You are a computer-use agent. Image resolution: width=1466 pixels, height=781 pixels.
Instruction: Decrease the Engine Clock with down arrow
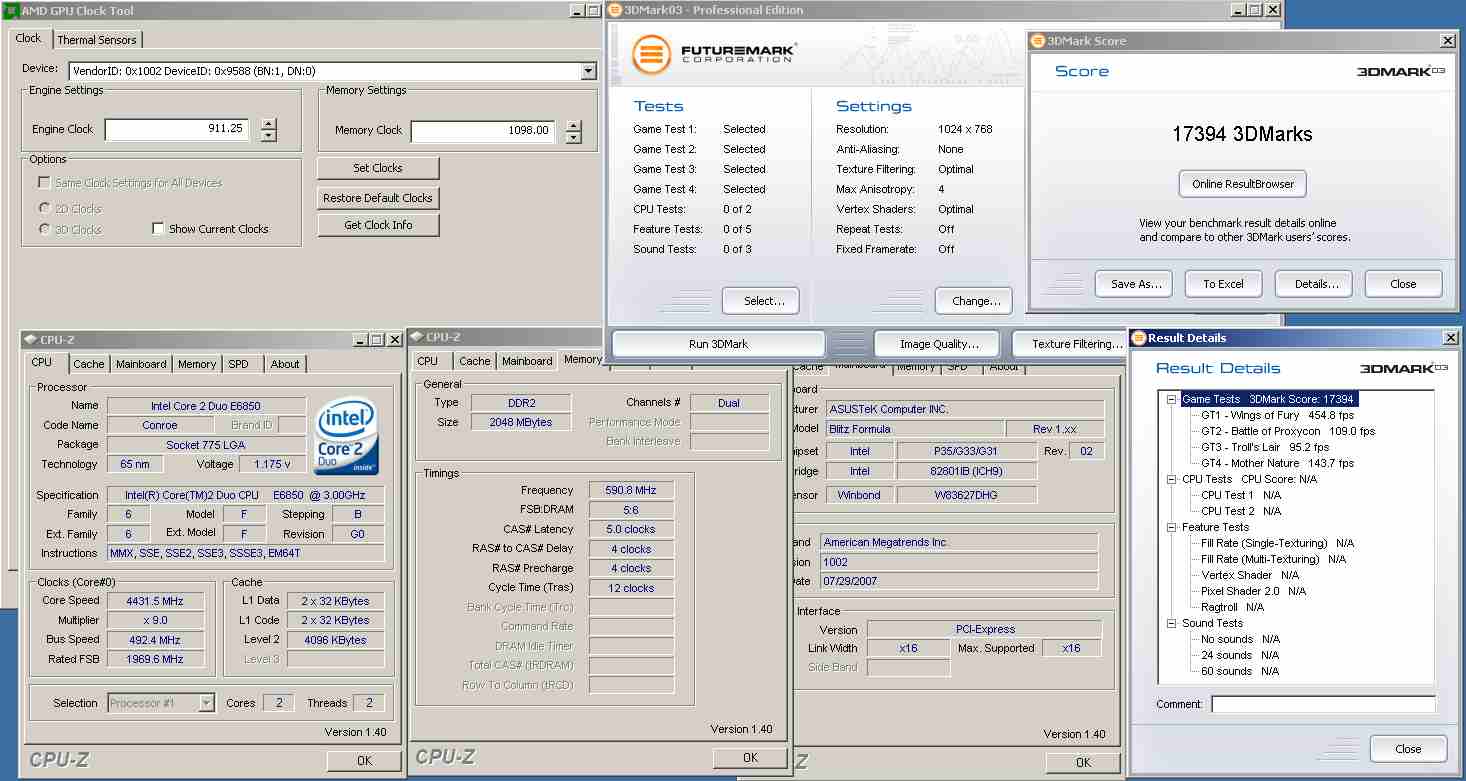[268, 136]
